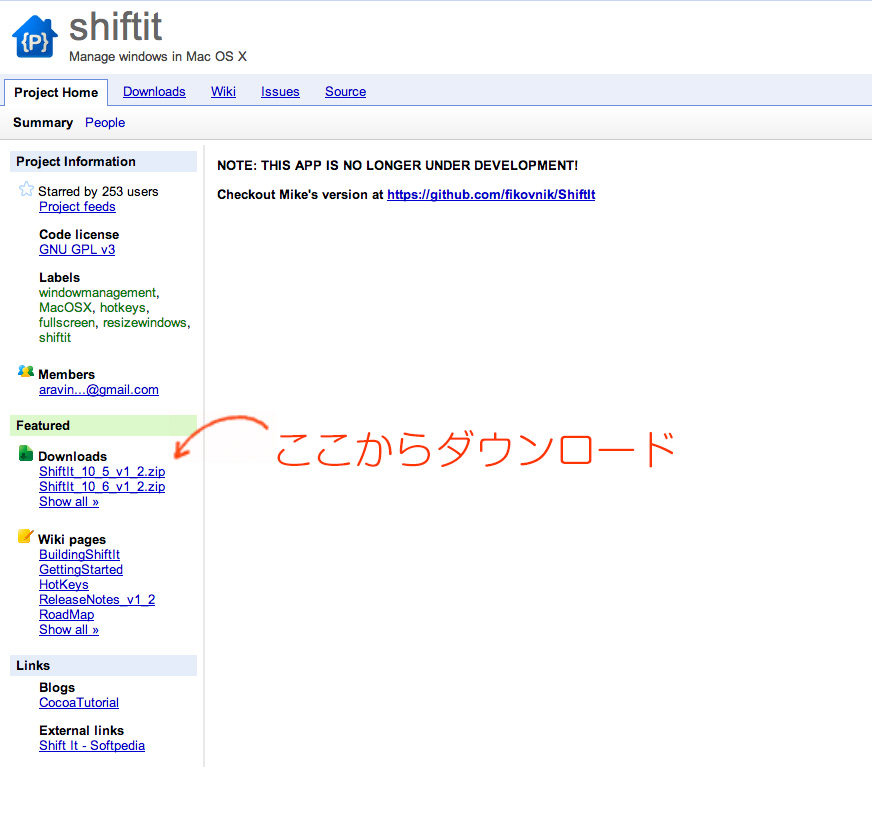Open the RoadMap wiki page
872x814 pixels.
pos(67,614)
